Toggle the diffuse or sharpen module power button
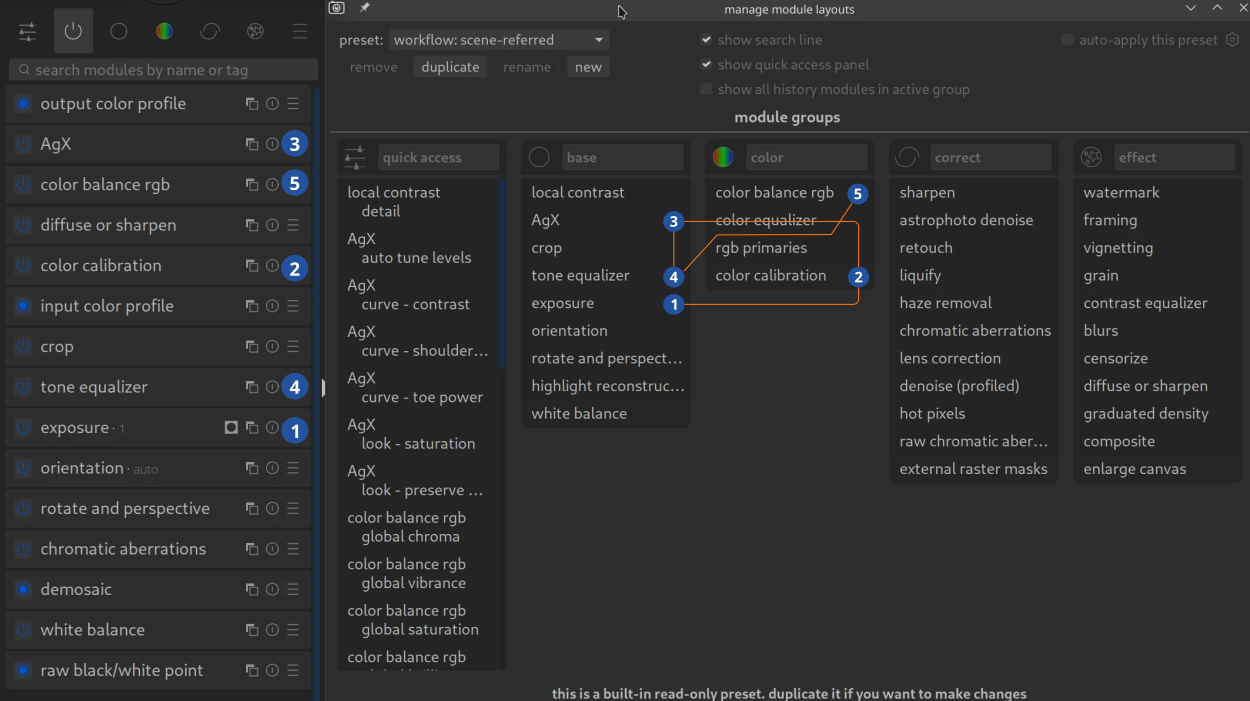1250x701 pixels. (23, 226)
